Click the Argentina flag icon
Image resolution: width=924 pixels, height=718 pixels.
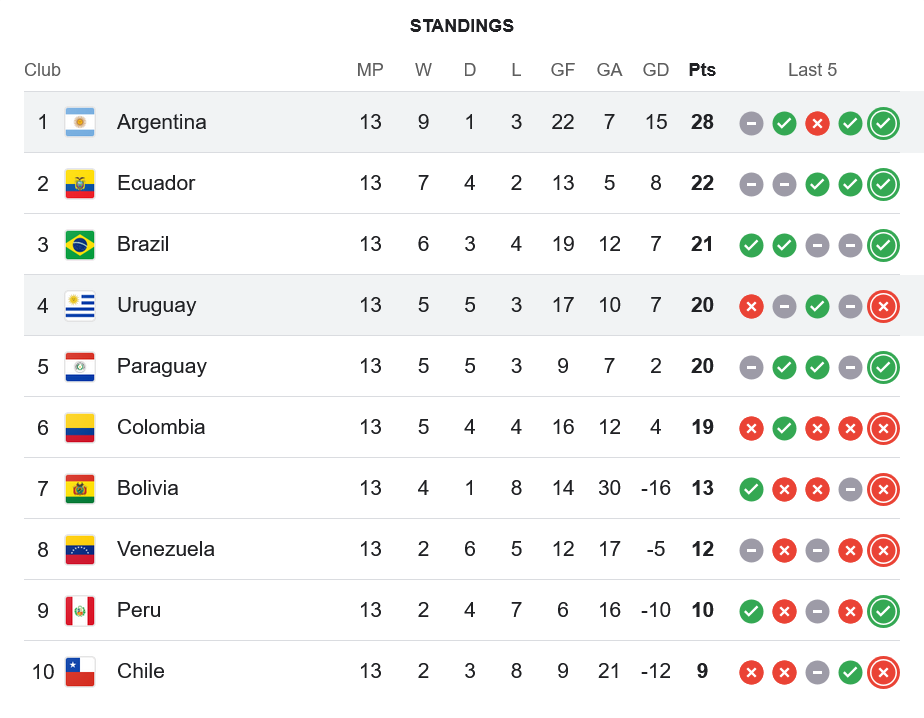pyautogui.click(x=80, y=122)
